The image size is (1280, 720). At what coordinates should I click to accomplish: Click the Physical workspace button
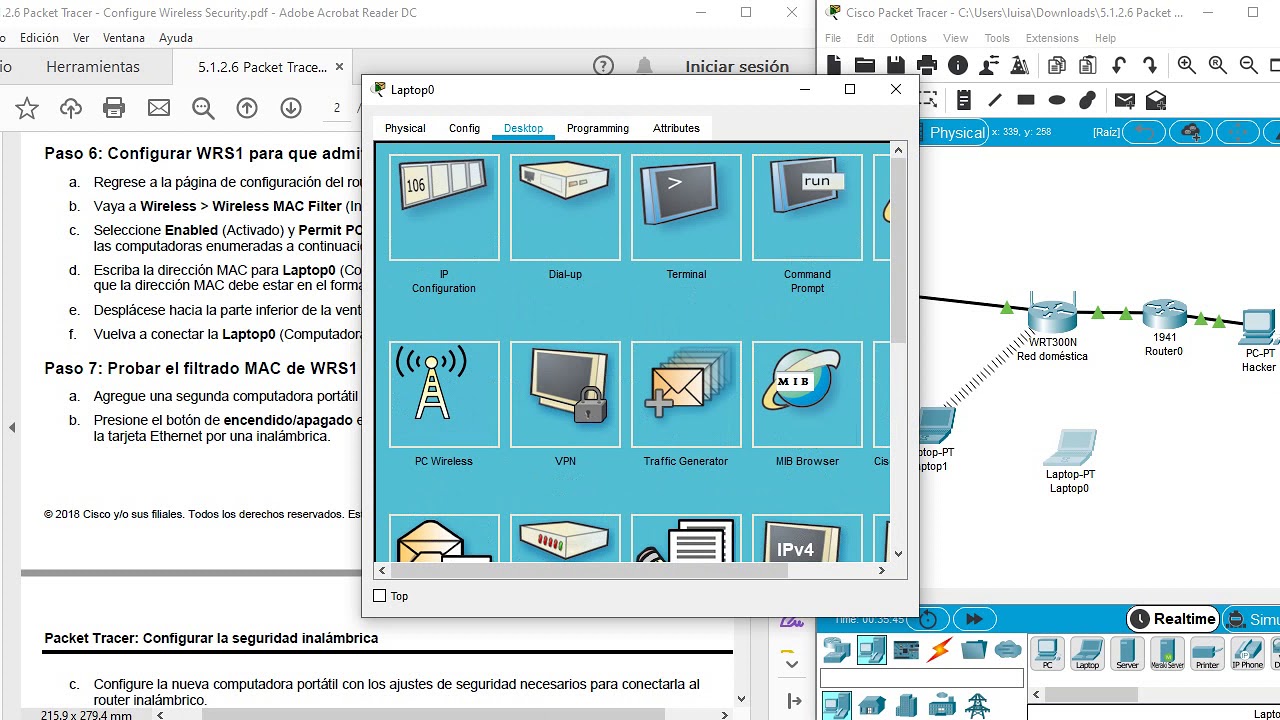click(x=955, y=132)
